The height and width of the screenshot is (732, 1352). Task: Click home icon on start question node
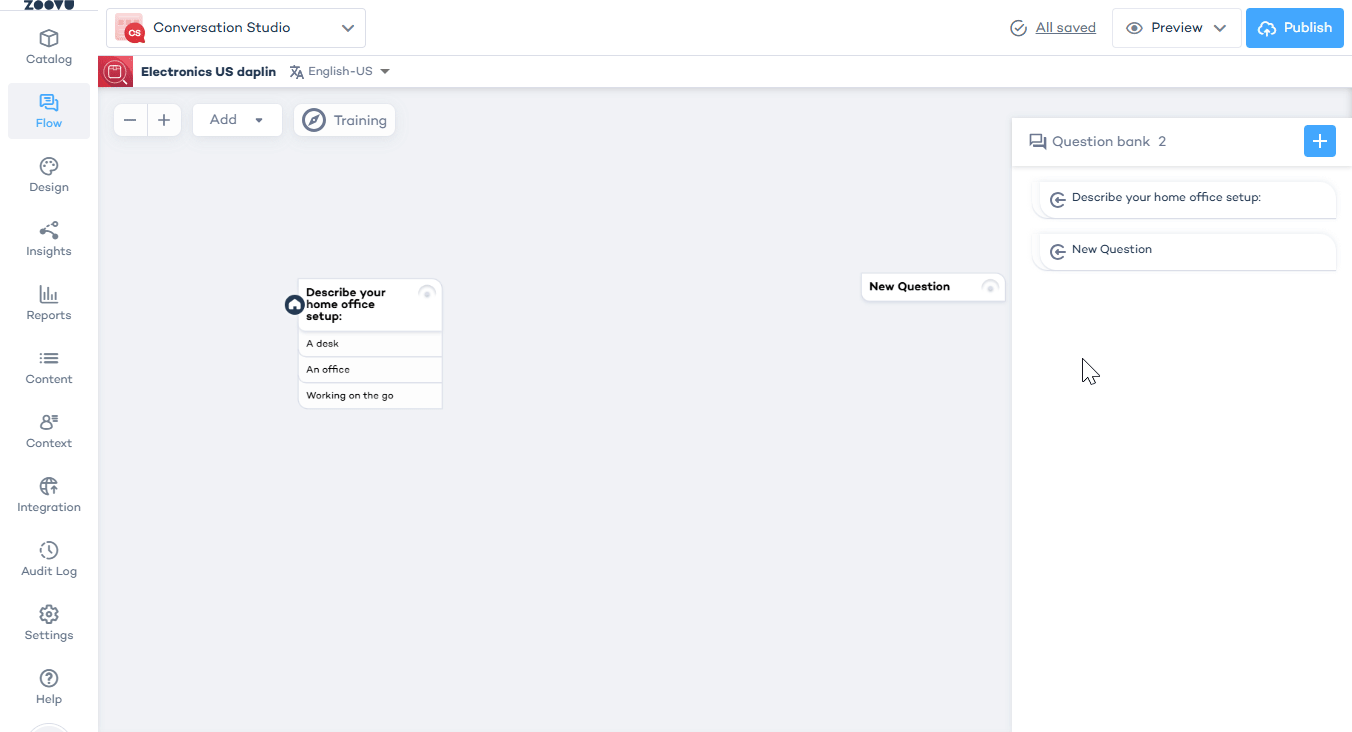(x=294, y=305)
